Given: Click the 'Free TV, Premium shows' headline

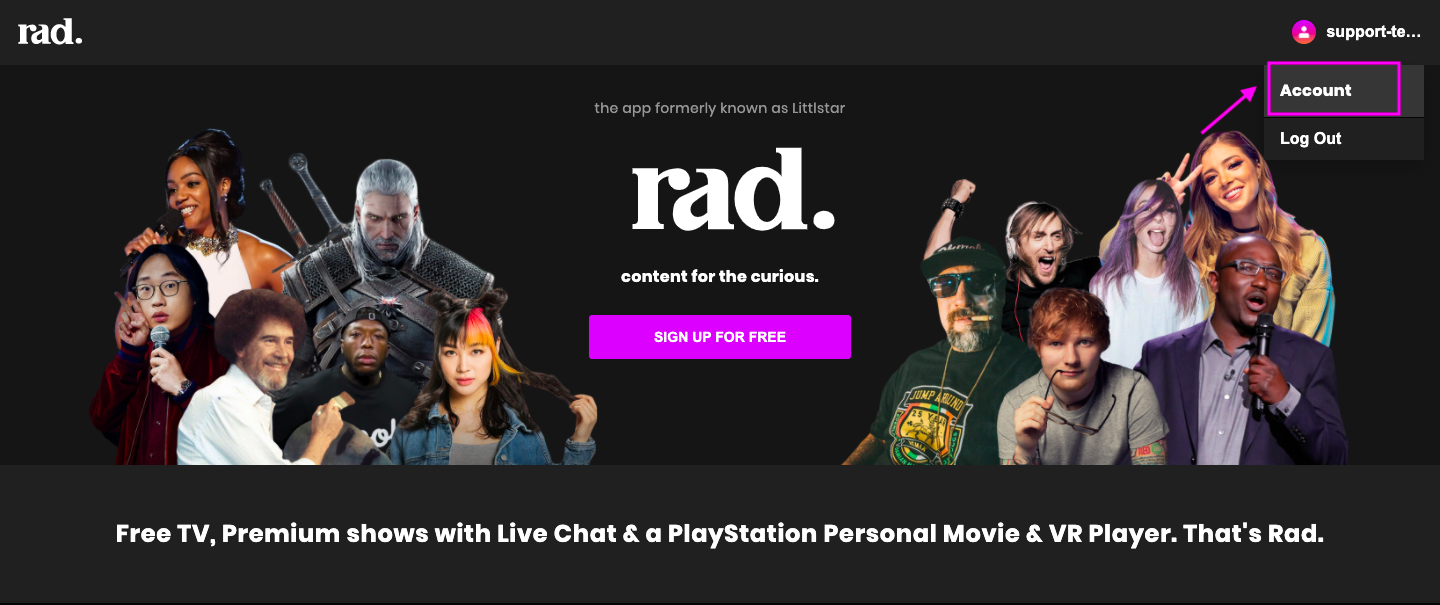Looking at the screenshot, I should pos(720,533).
